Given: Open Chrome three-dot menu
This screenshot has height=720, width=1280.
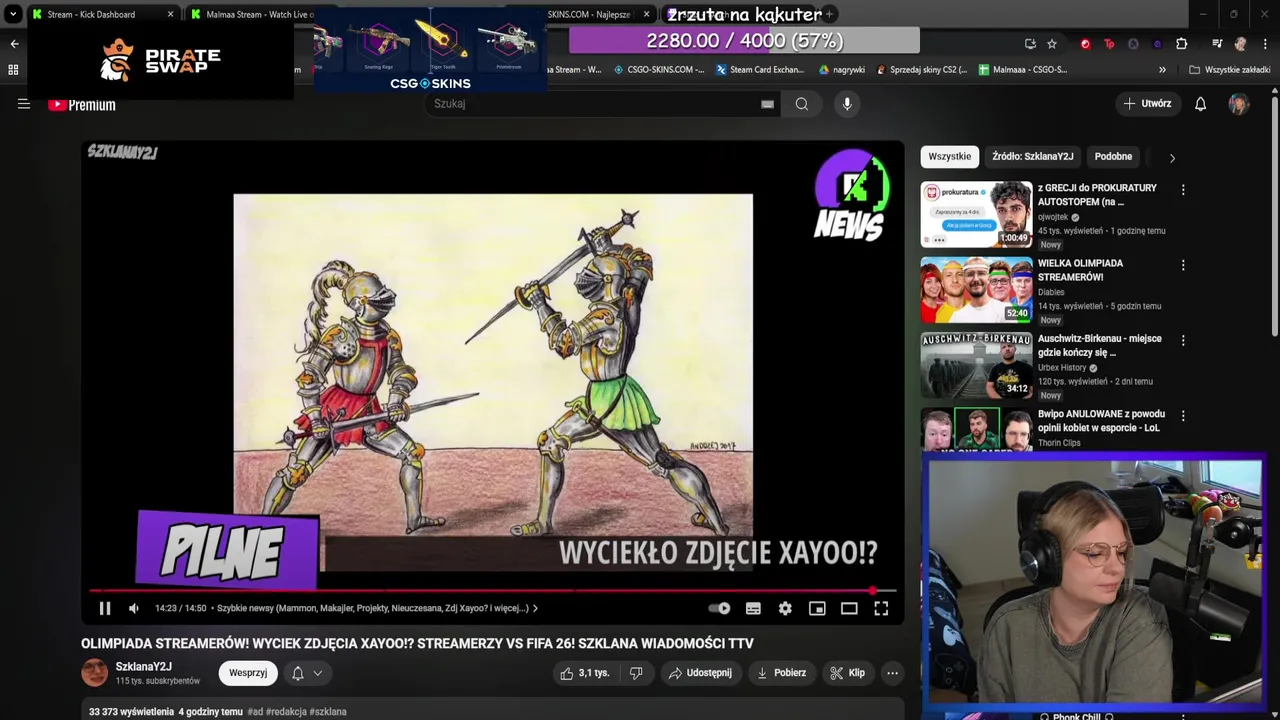Looking at the screenshot, I should (1264, 44).
